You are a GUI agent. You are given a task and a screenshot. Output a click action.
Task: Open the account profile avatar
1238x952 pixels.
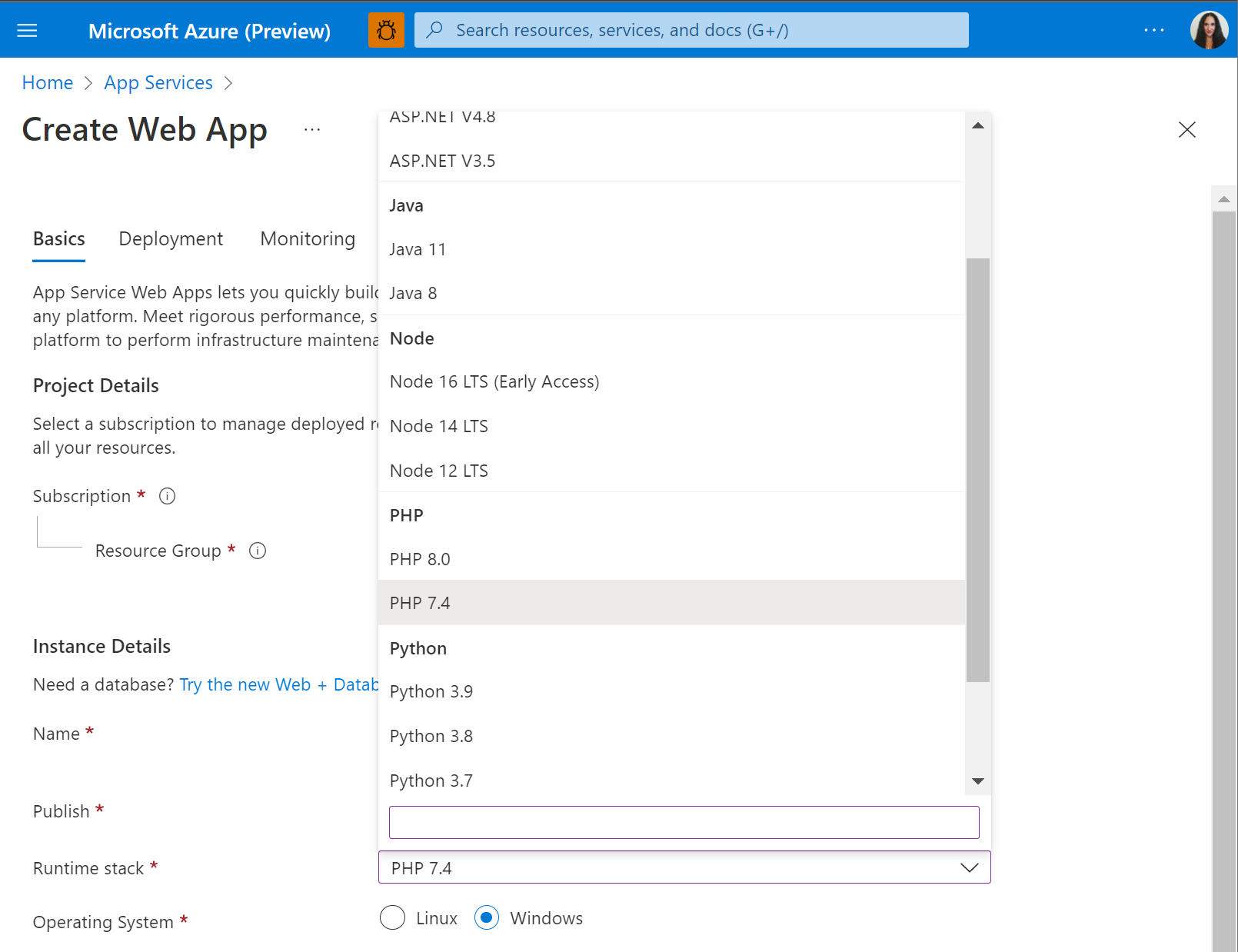tap(1209, 29)
